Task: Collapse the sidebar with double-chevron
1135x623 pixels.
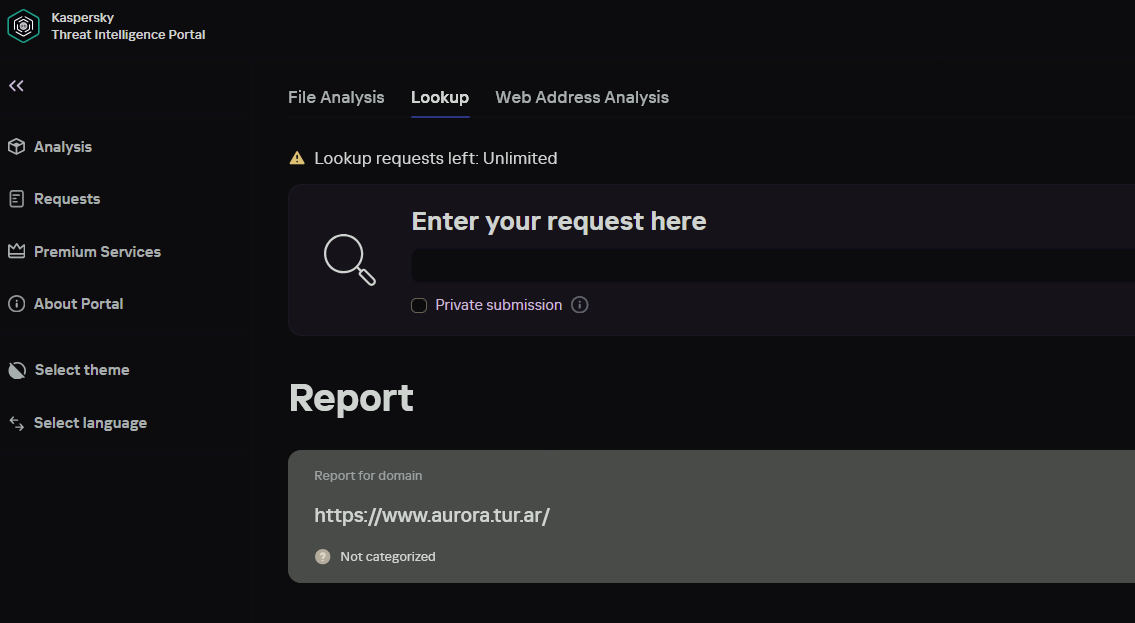Action: pos(16,86)
